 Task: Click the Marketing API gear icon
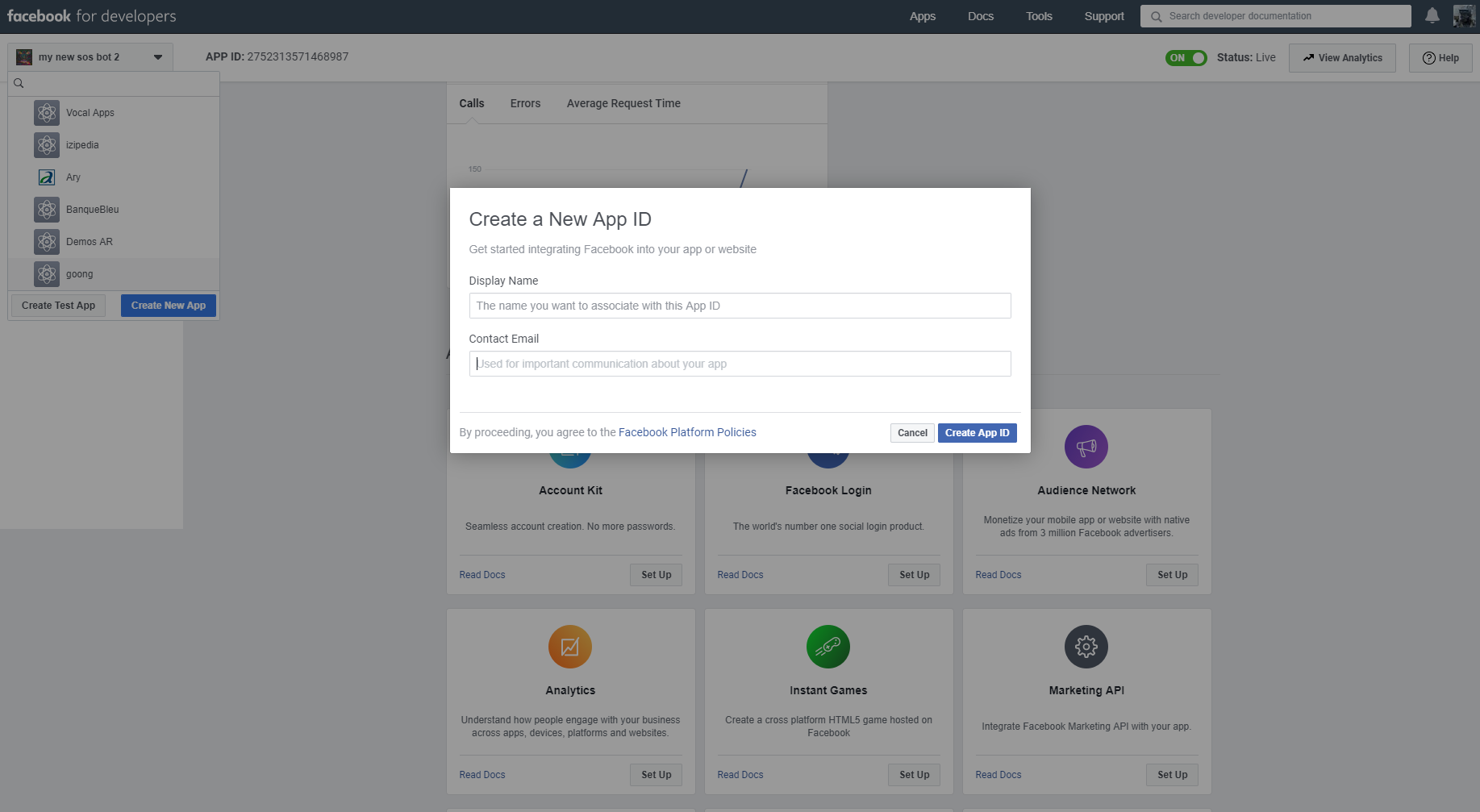(1086, 647)
